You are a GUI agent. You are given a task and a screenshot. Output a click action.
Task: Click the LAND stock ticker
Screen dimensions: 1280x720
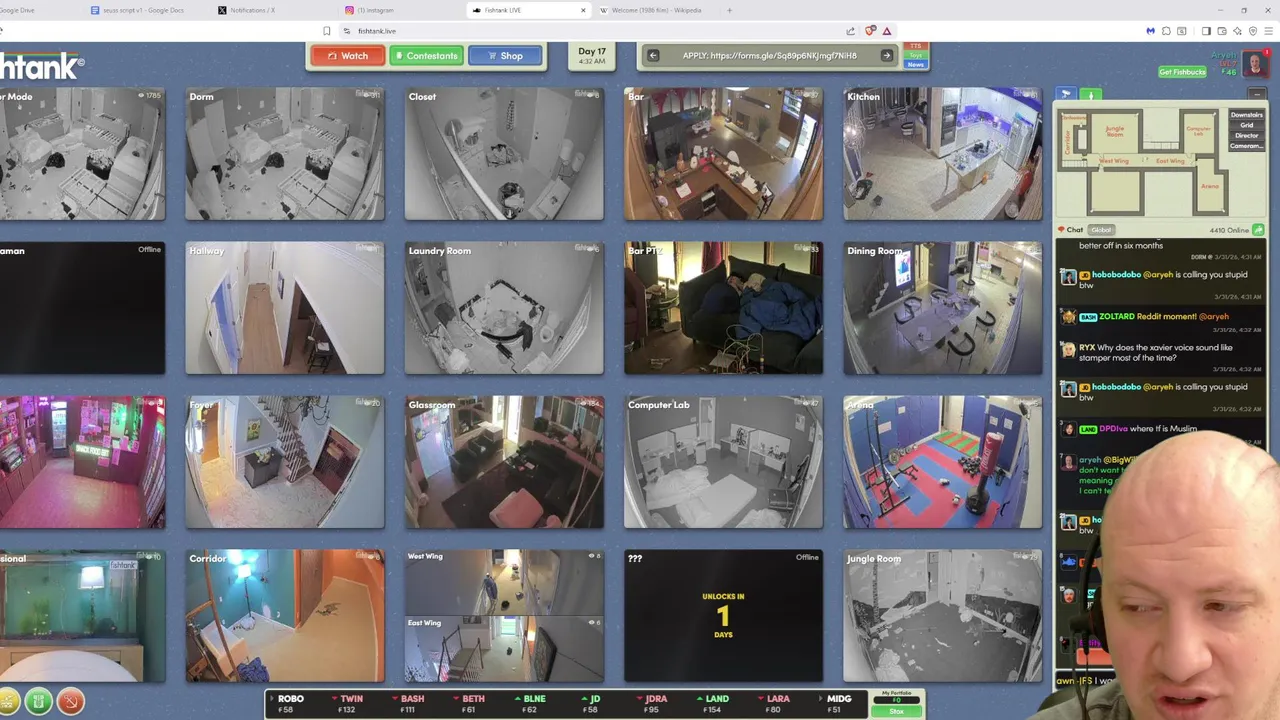point(715,704)
